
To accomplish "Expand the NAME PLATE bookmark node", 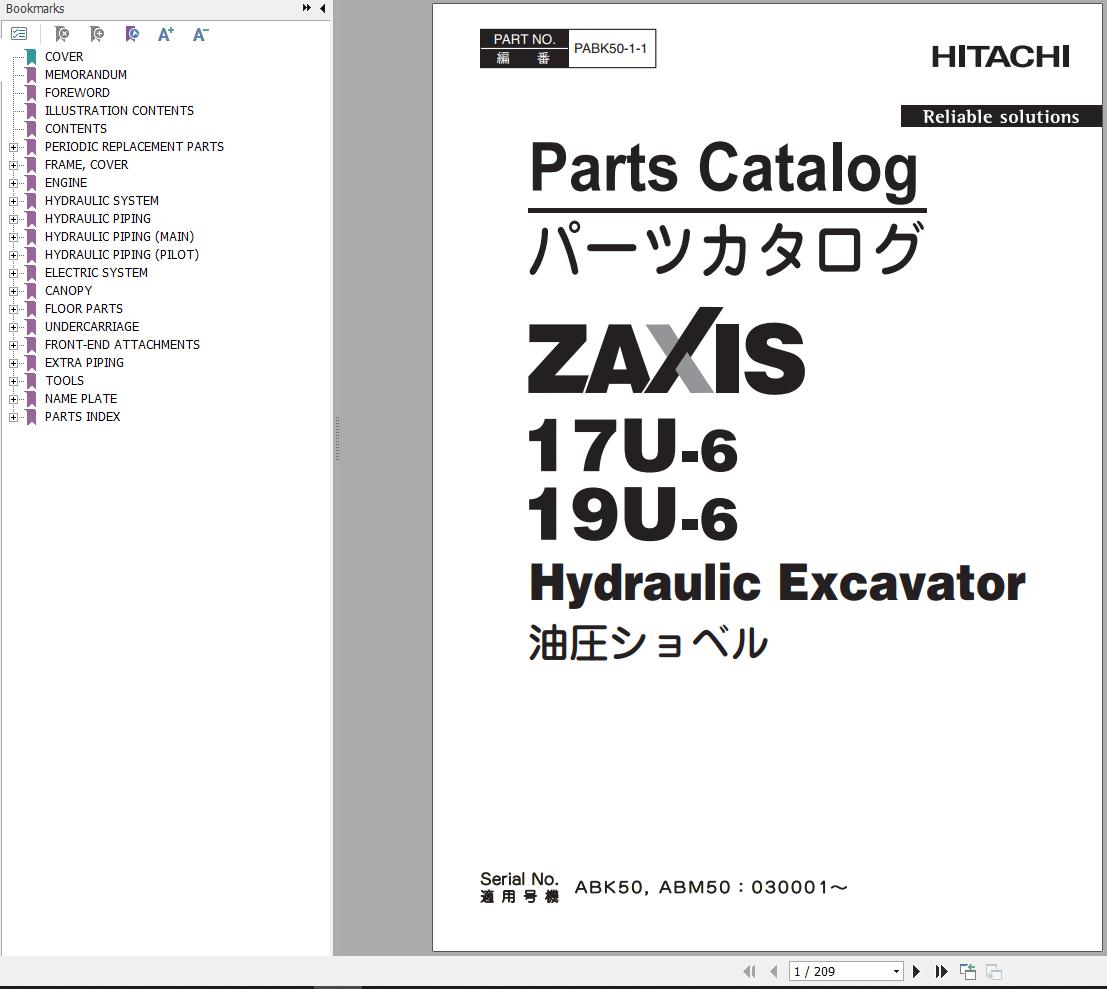I will [x=13, y=399].
